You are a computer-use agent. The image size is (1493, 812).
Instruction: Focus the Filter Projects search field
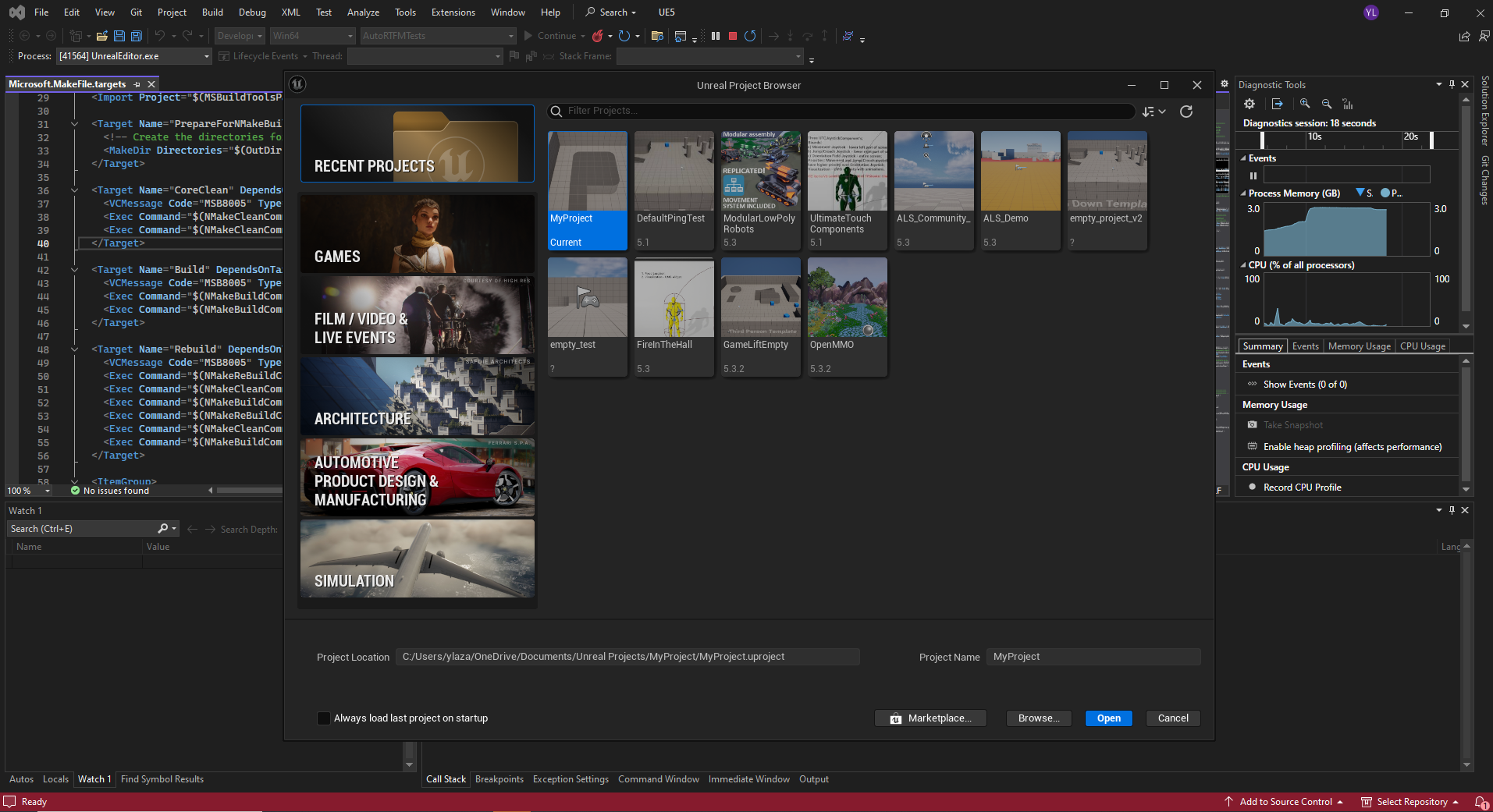[x=842, y=112]
